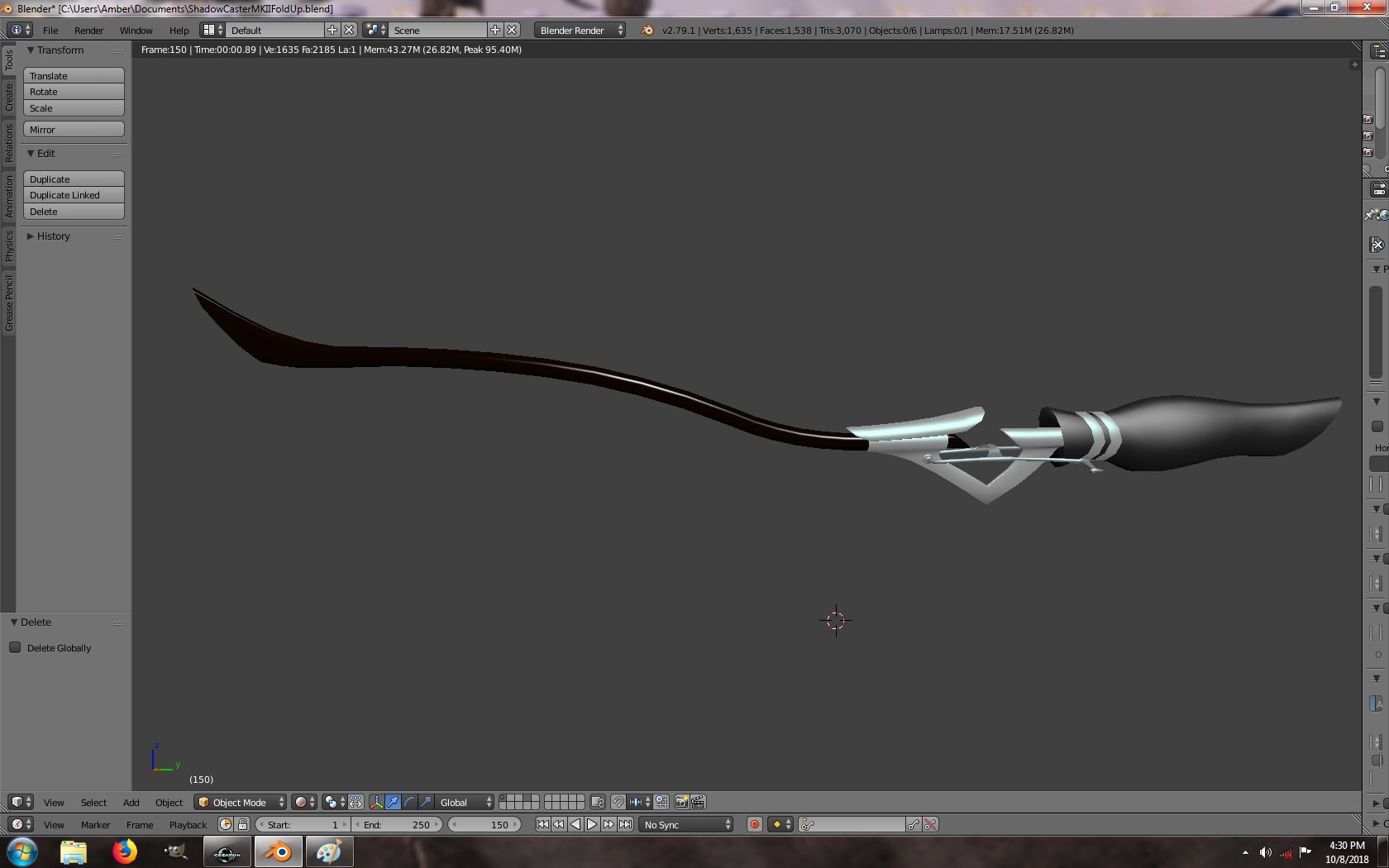This screenshot has height=868, width=1389.
Task: Collapse the Delete operator panel
Action: click(x=14, y=622)
